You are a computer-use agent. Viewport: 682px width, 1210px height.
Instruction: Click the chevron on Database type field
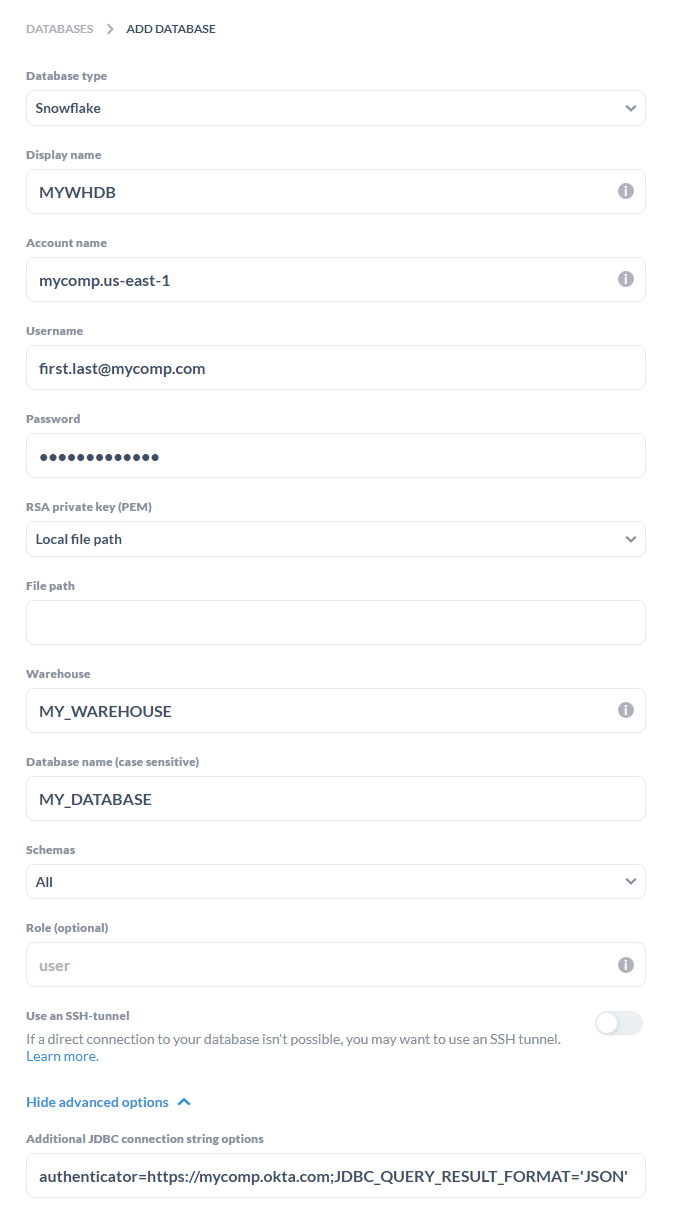(631, 107)
